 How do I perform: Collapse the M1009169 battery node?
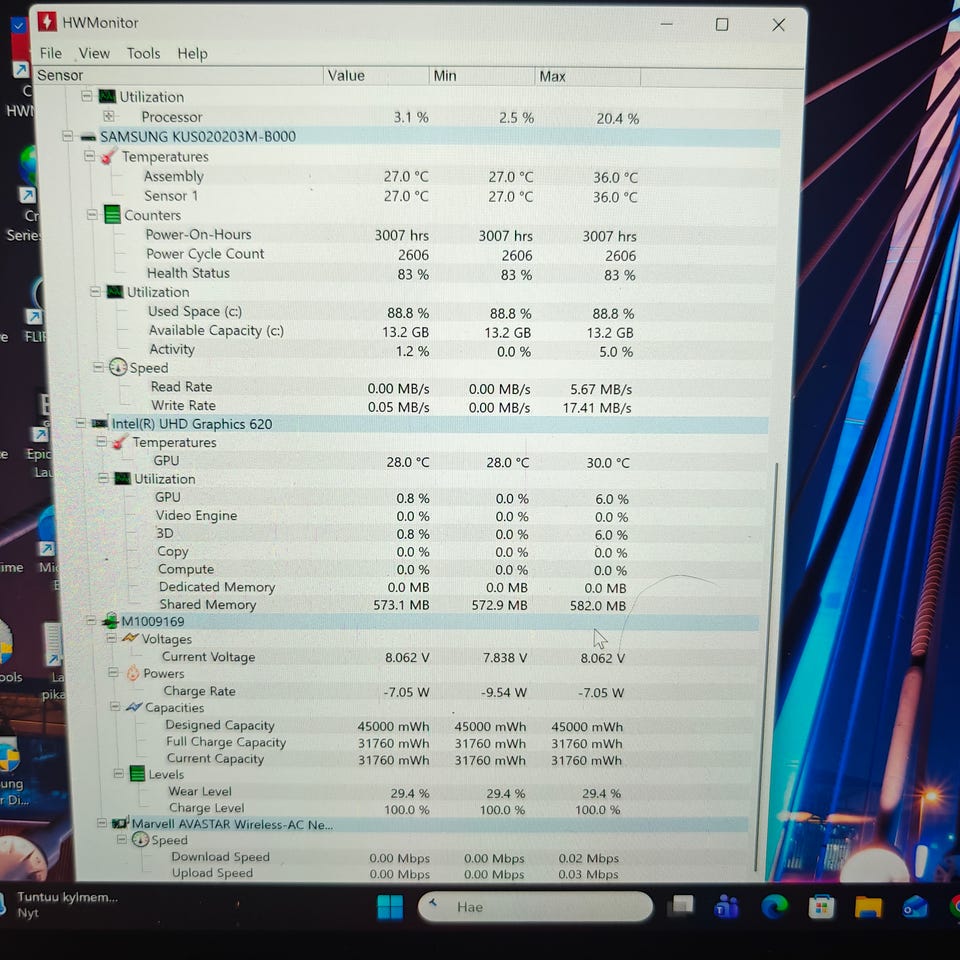91,621
